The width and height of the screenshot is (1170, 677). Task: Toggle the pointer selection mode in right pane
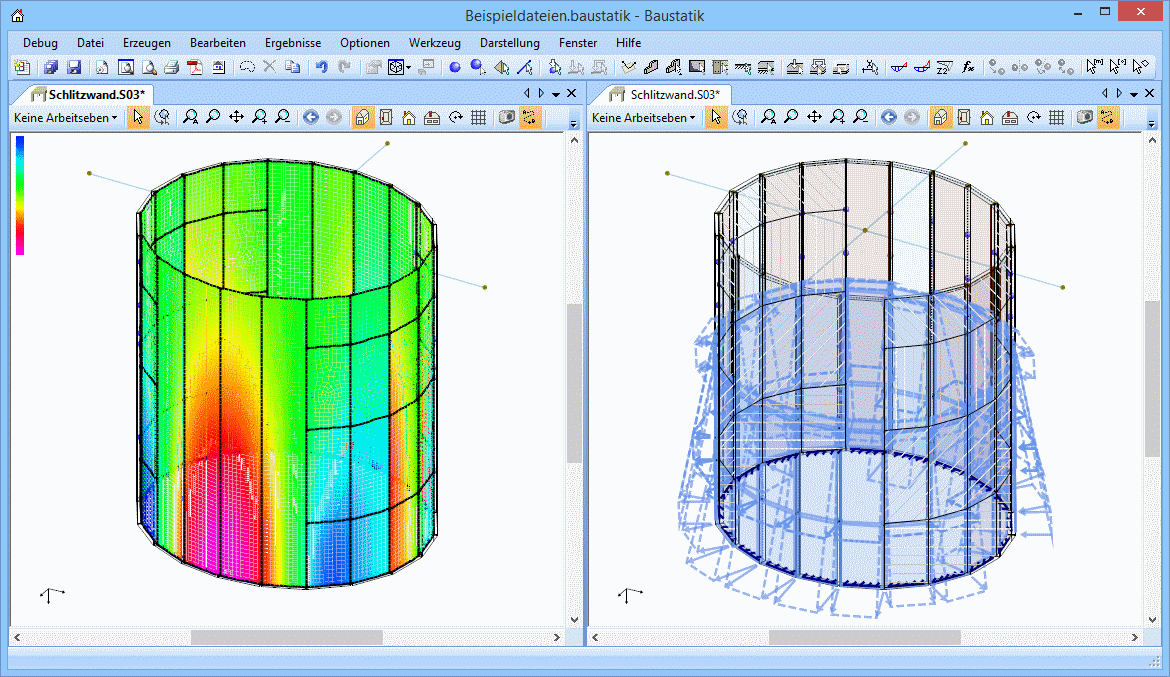(x=716, y=117)
